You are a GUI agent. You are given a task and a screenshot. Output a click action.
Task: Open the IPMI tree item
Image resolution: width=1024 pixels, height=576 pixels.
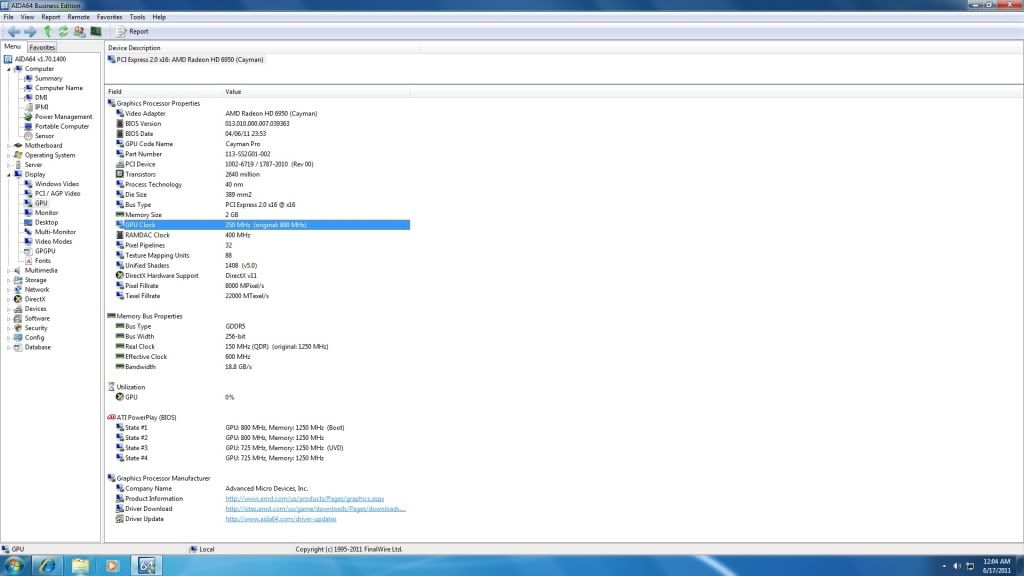pyautogui.click(x=42, y=107)
